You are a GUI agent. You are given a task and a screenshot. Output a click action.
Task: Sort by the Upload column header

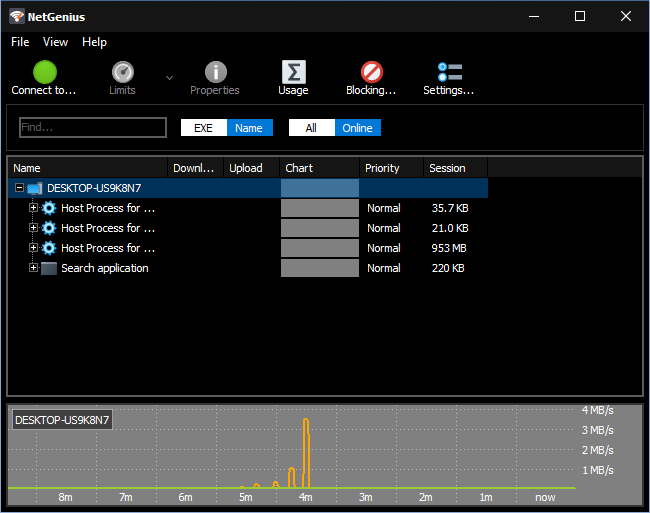252,168
